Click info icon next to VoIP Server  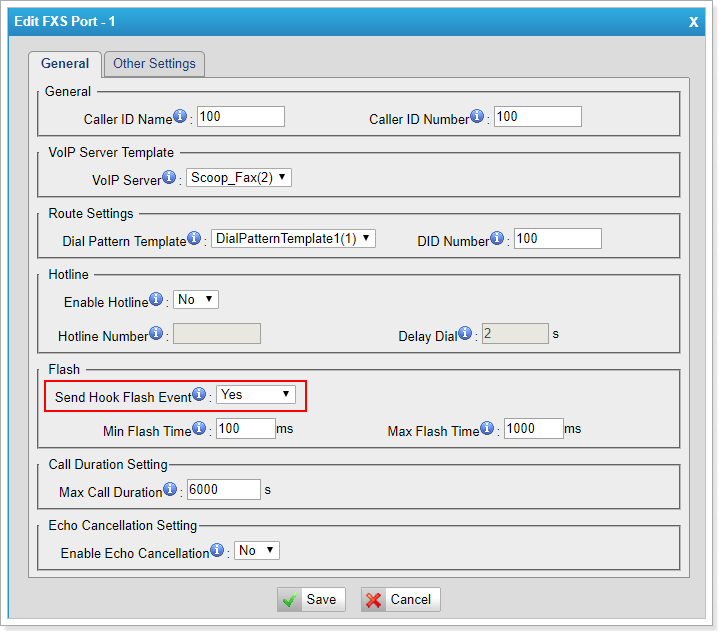click(x=169, y=177)
